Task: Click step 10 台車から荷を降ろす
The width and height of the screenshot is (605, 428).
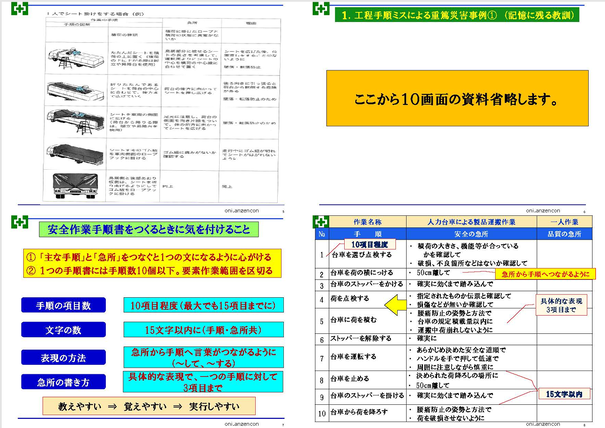Action: (x=359, y=412)
